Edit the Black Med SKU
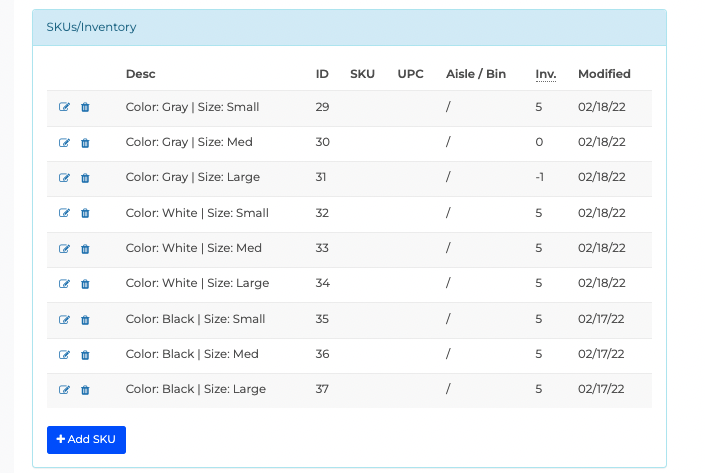This screenshot has width=705, height=473. [x=64, y=355]
